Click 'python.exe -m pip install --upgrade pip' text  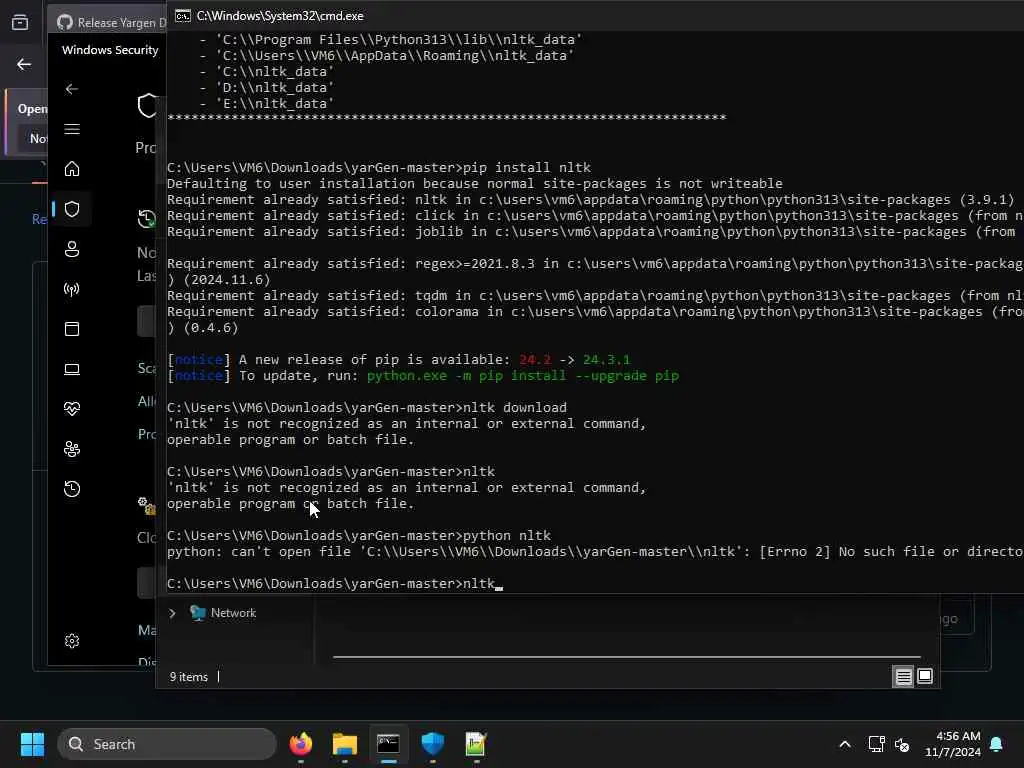point(522,376)
